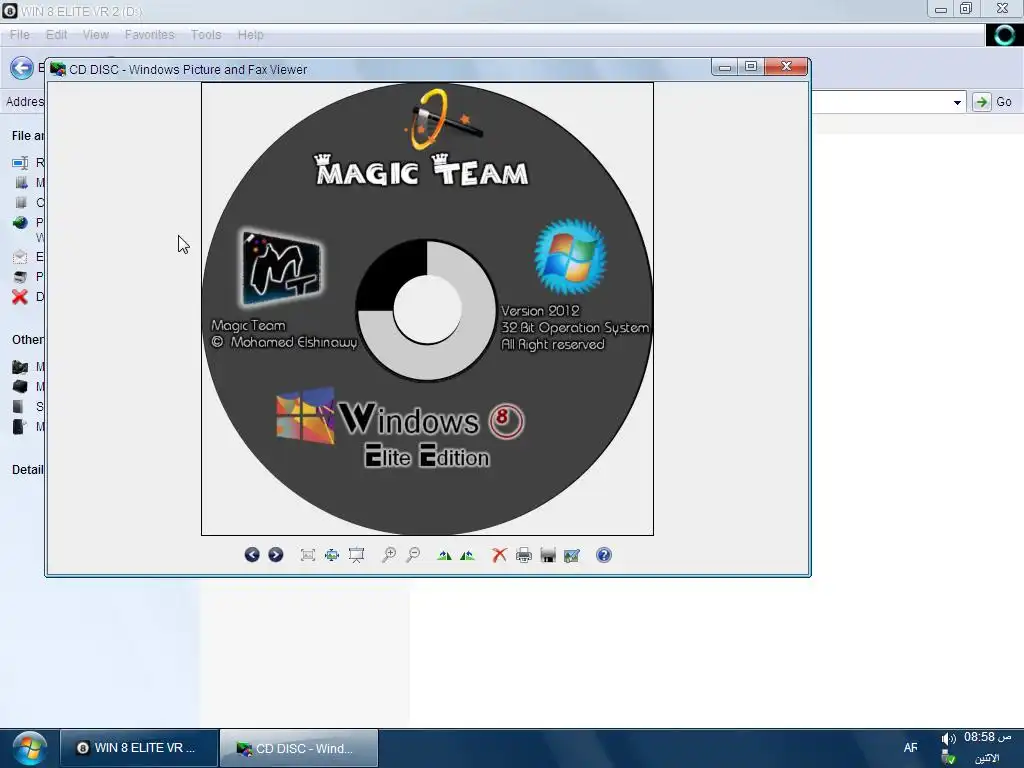
Task: Click the green Go arrow in Explorer
Action: 981,102
